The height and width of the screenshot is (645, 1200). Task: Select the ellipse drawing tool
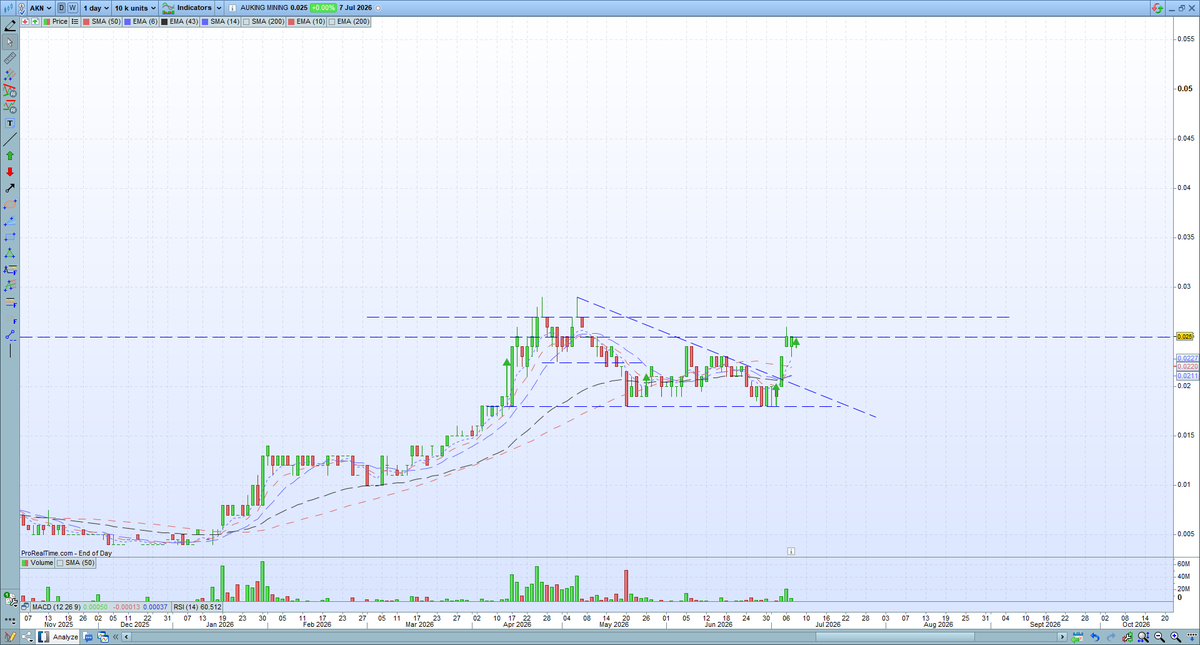pyautogui.click(x=10, y=204)
